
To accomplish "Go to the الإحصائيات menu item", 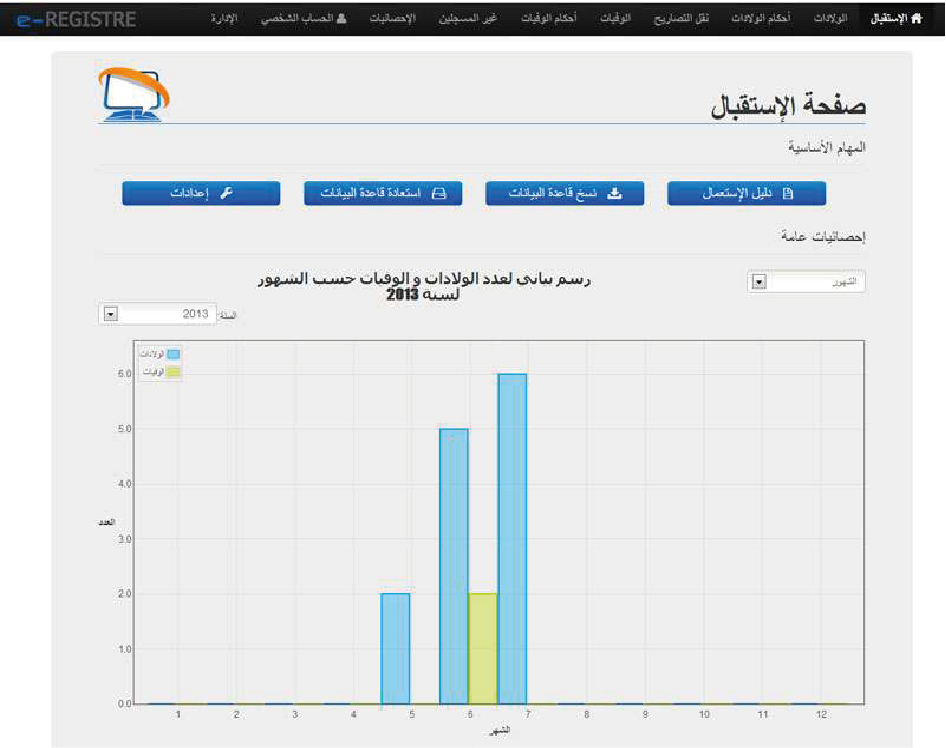I will point(393,18).
